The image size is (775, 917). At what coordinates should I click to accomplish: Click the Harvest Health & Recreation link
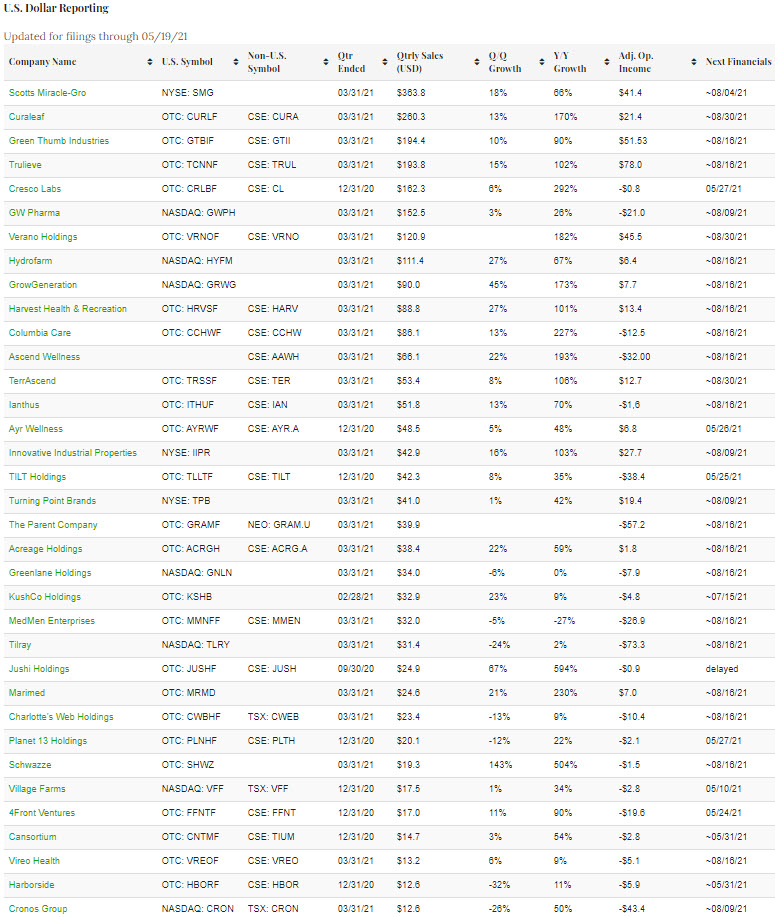68,309
